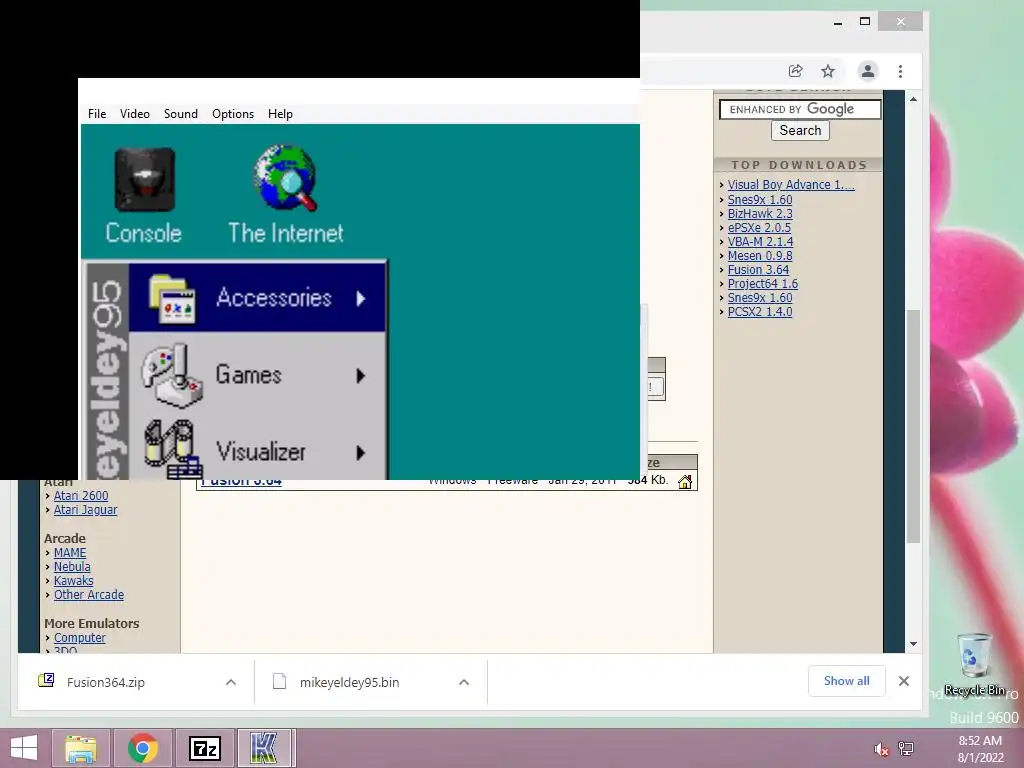Image resolution: width=1024 pixels, height=768 pixels.
Task: Click the homepage house icon in download row
Action: tap(685, 482)
